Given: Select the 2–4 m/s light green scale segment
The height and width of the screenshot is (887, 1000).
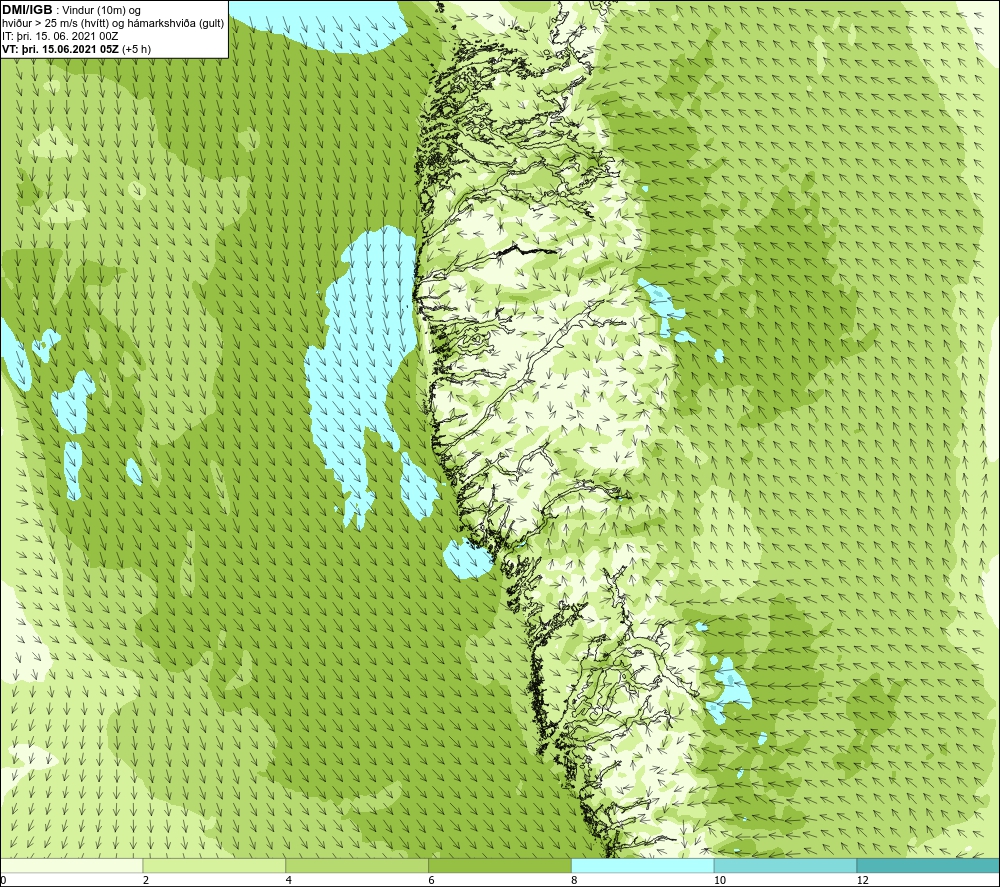Looking at the screenshot, I should pos(214,865).
